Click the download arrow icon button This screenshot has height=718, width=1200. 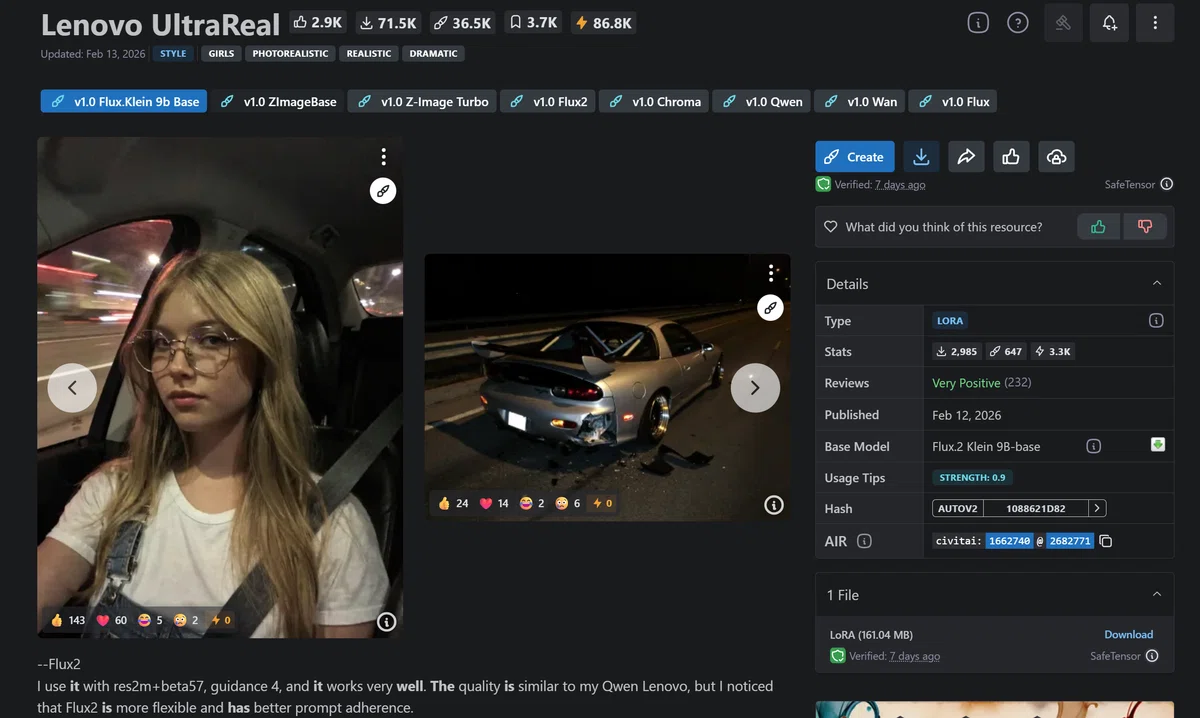921,157
